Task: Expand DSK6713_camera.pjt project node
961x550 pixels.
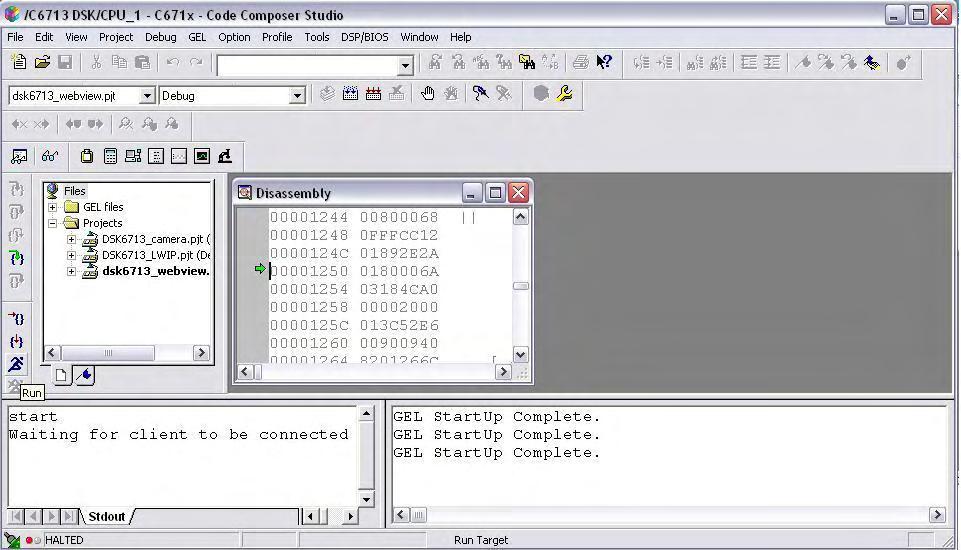Action: point(72,239)
